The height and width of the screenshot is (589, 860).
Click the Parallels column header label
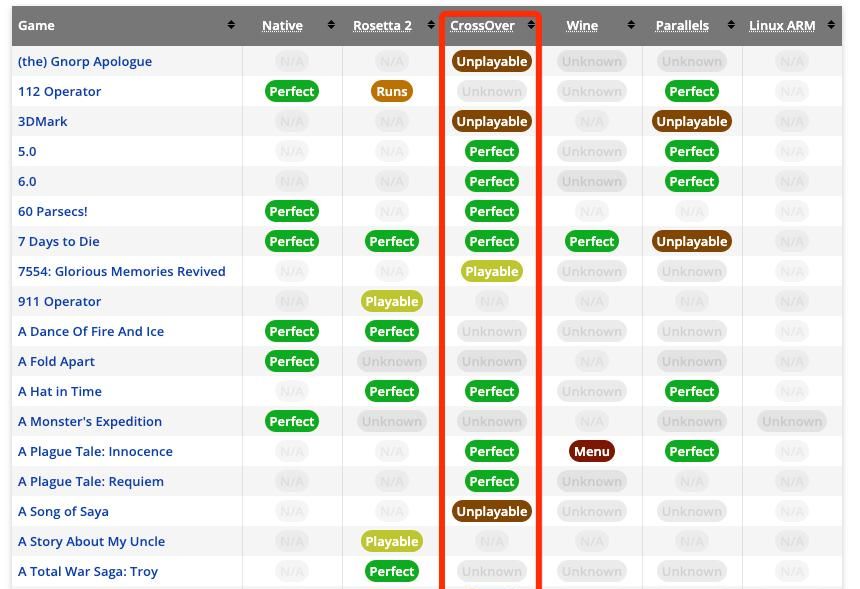pos(682,25)
